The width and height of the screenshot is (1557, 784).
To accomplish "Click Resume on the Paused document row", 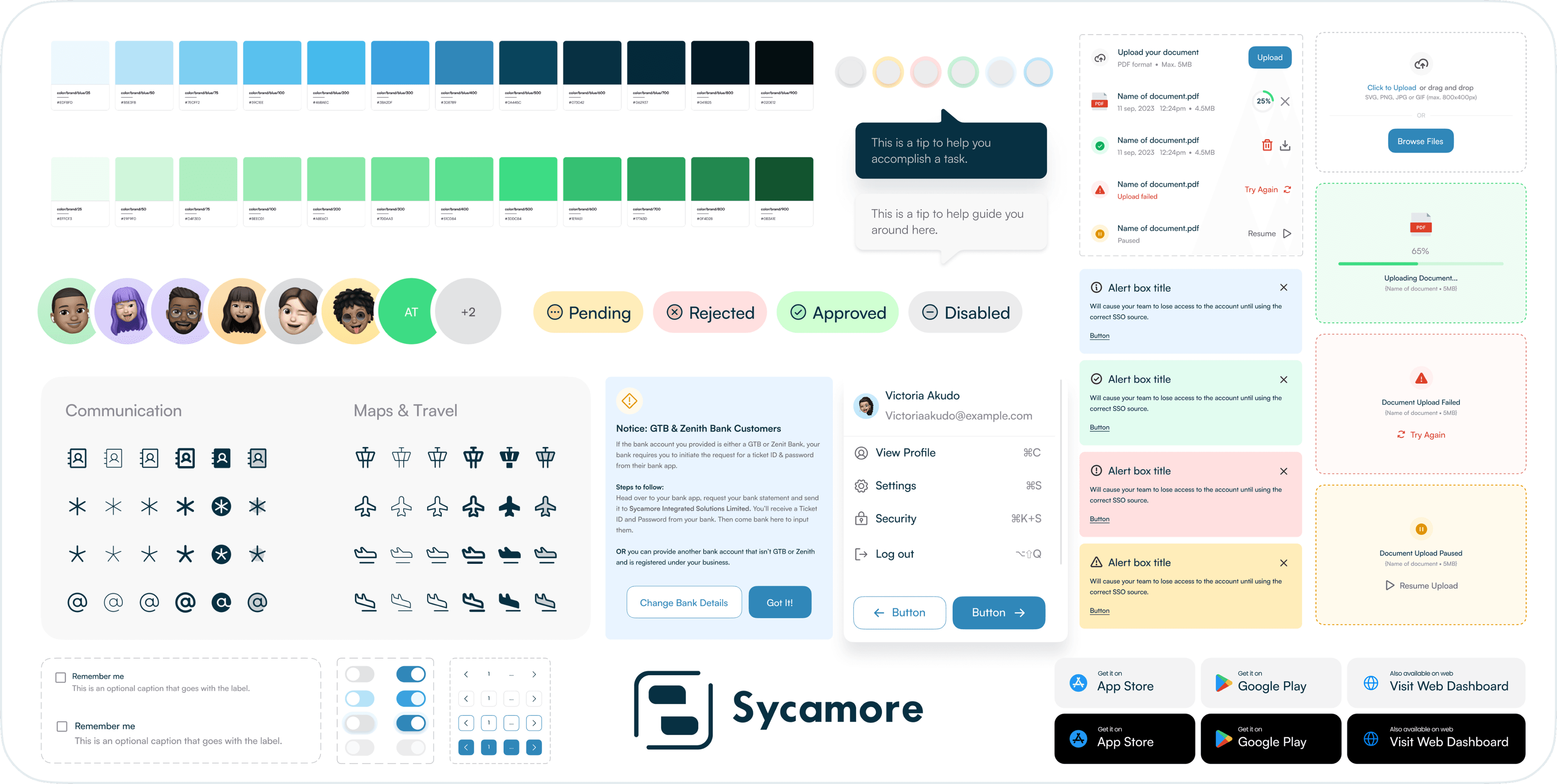I will (x=1269, y=234).
